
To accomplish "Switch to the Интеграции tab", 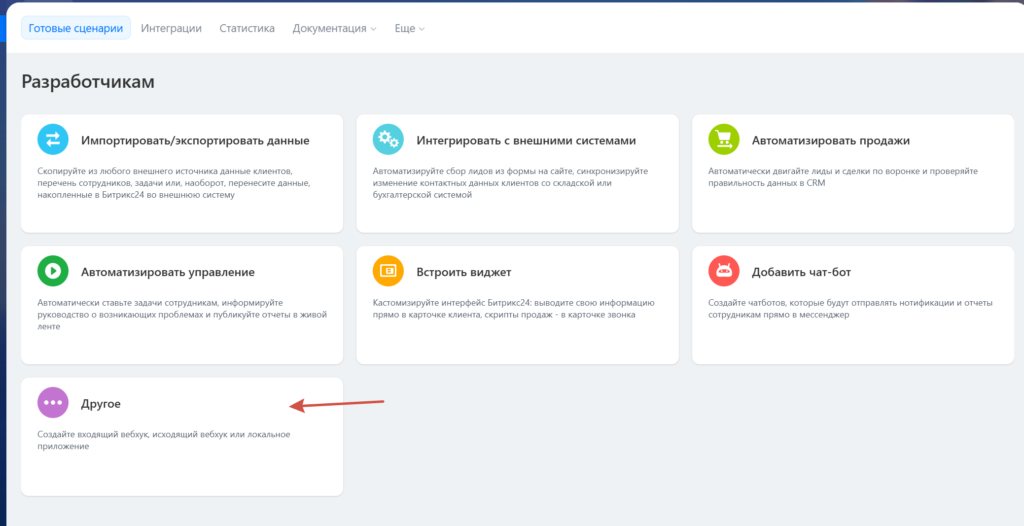I will click(171, 28).
